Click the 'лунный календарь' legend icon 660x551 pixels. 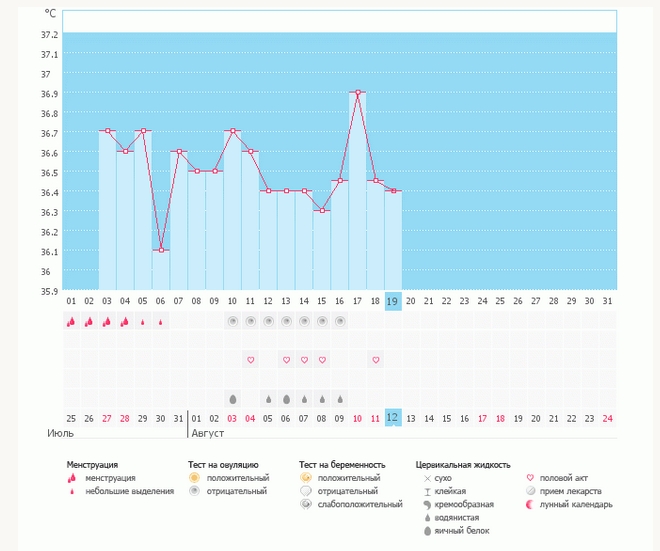pos(532,505)
